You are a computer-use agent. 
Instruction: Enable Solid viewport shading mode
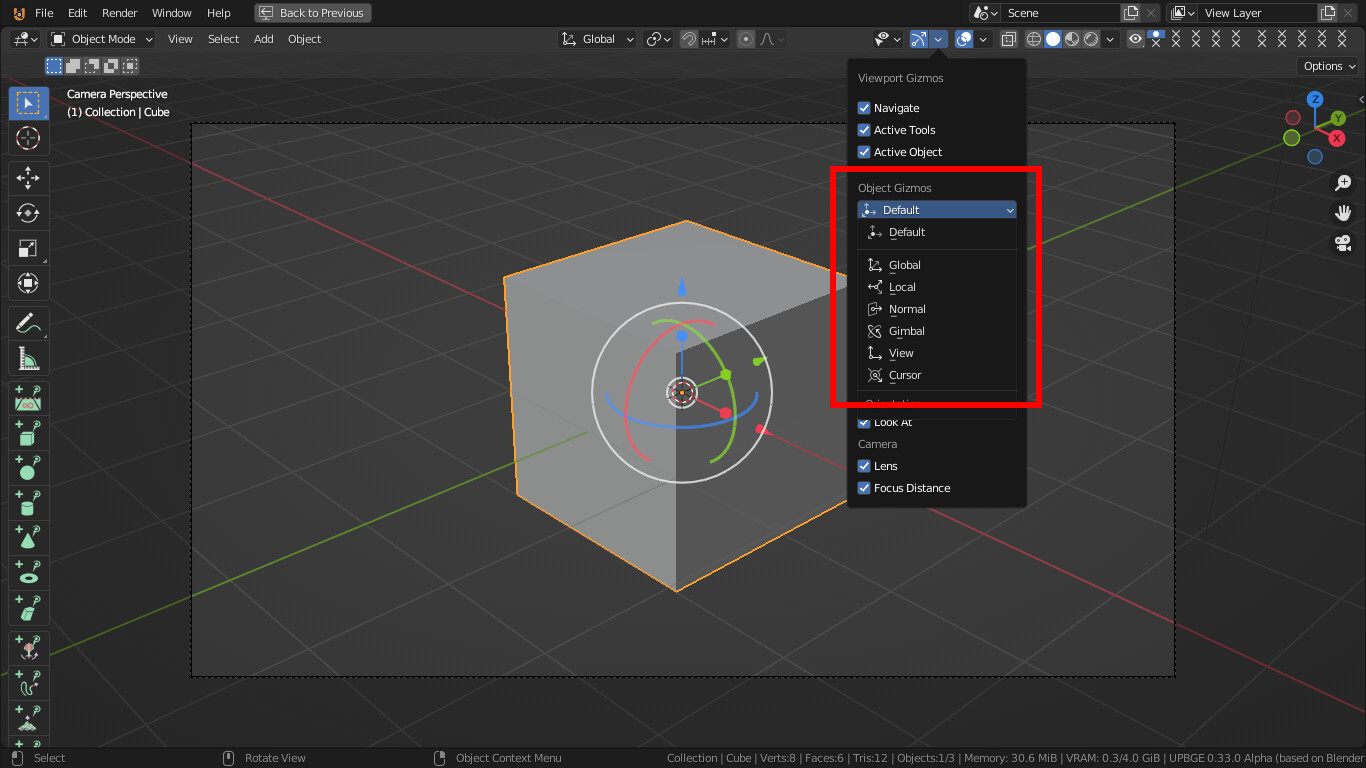(x=1052, y=39)
